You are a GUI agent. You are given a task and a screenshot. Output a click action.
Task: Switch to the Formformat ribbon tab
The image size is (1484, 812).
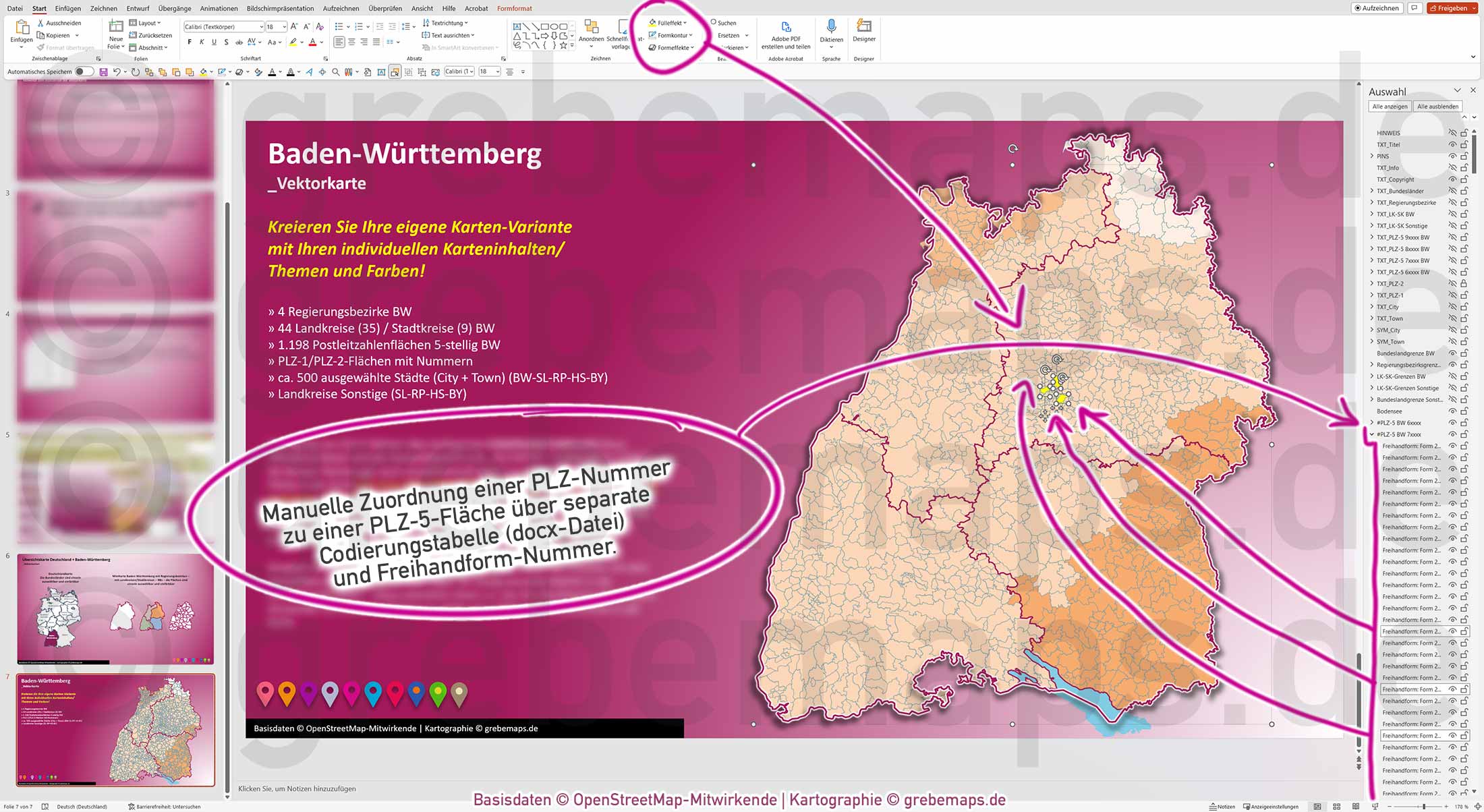pyautogui.click(x=514, y=8)
